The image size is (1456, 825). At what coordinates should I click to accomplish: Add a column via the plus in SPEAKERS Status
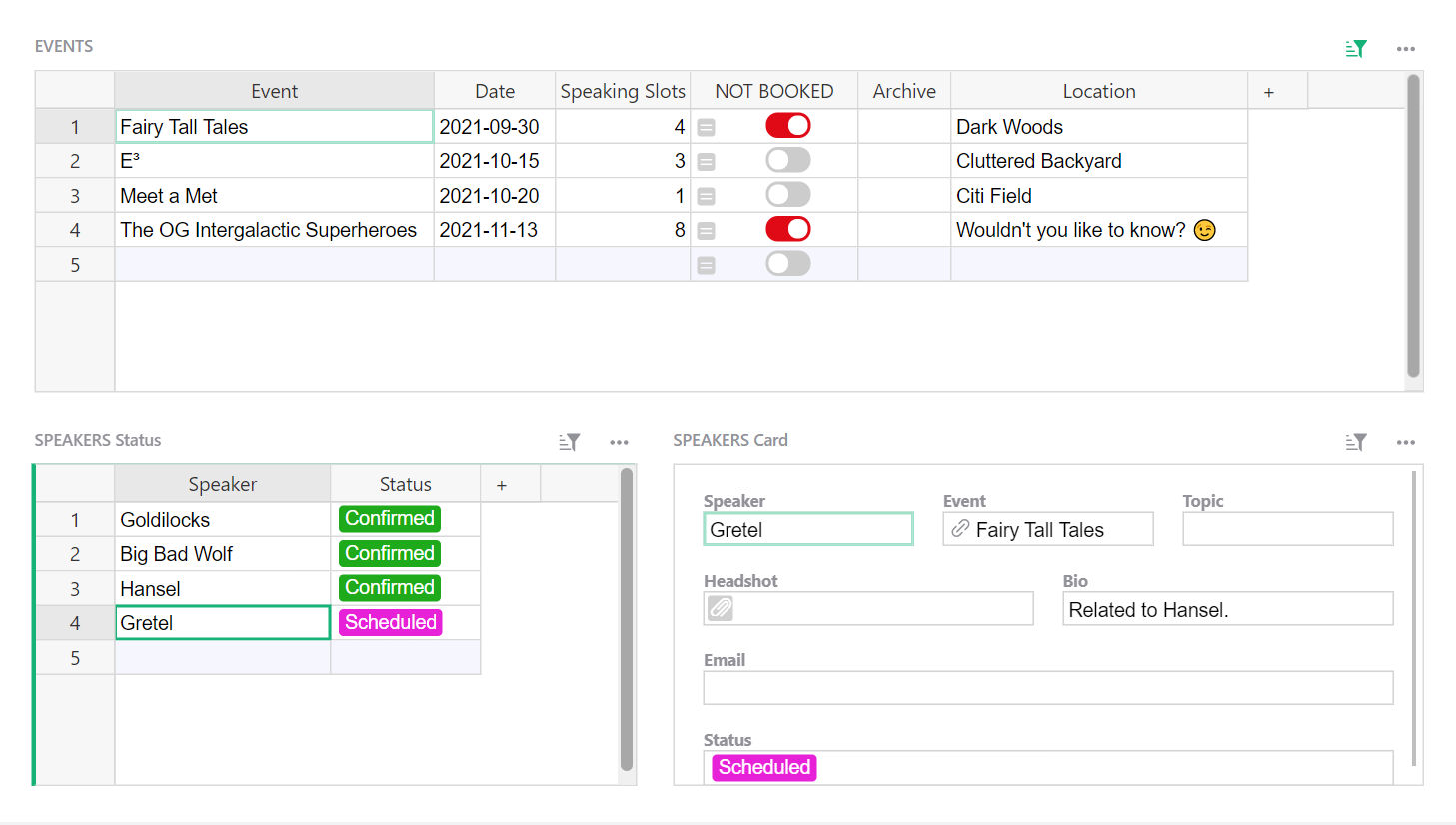click(x=501, y=483)
